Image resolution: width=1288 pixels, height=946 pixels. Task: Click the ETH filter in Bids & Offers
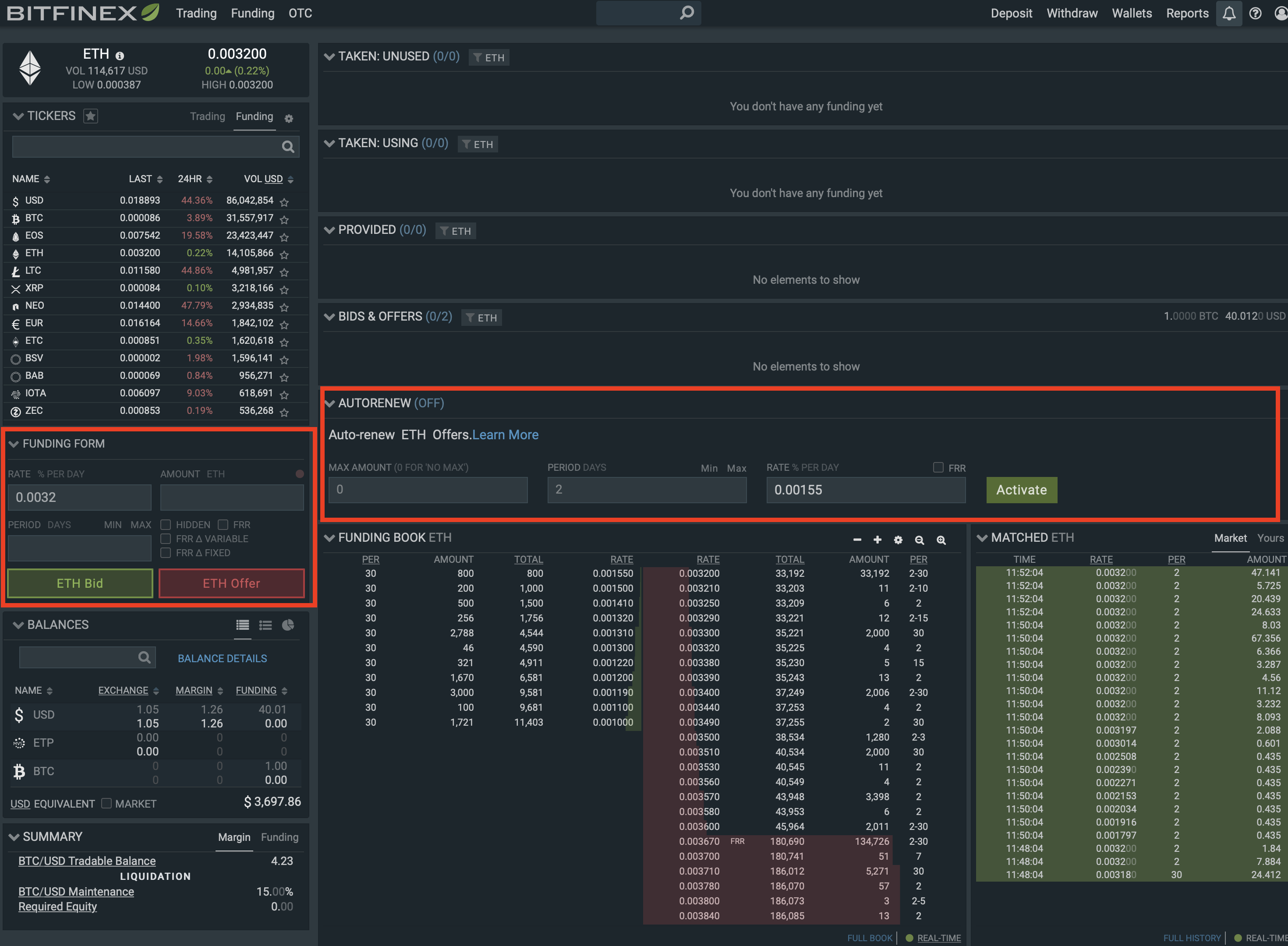pos(481,317)
